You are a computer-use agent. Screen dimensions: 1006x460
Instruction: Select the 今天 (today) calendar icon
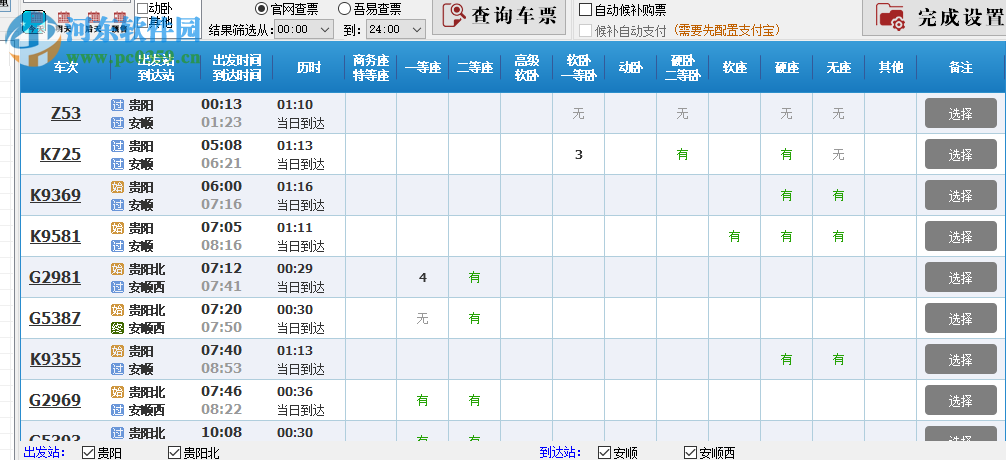[x=35, y=22]
